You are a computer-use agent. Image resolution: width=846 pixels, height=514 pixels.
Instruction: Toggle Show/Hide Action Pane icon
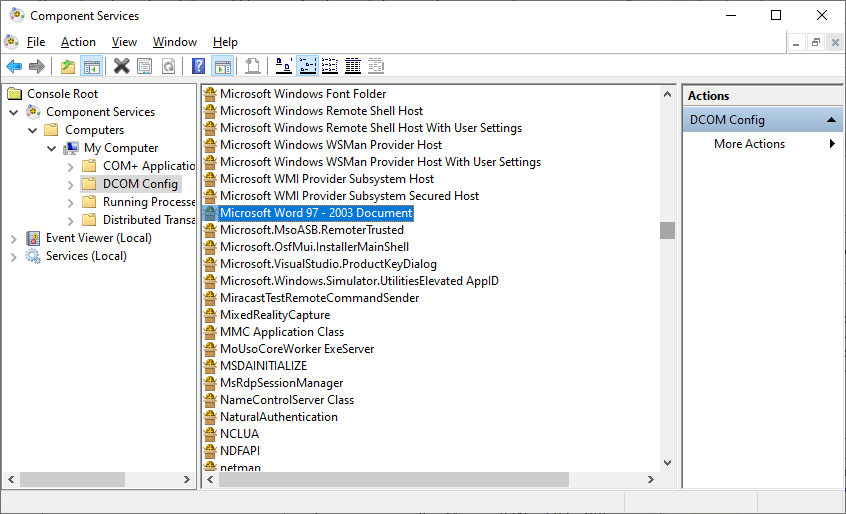coord(223,66)
